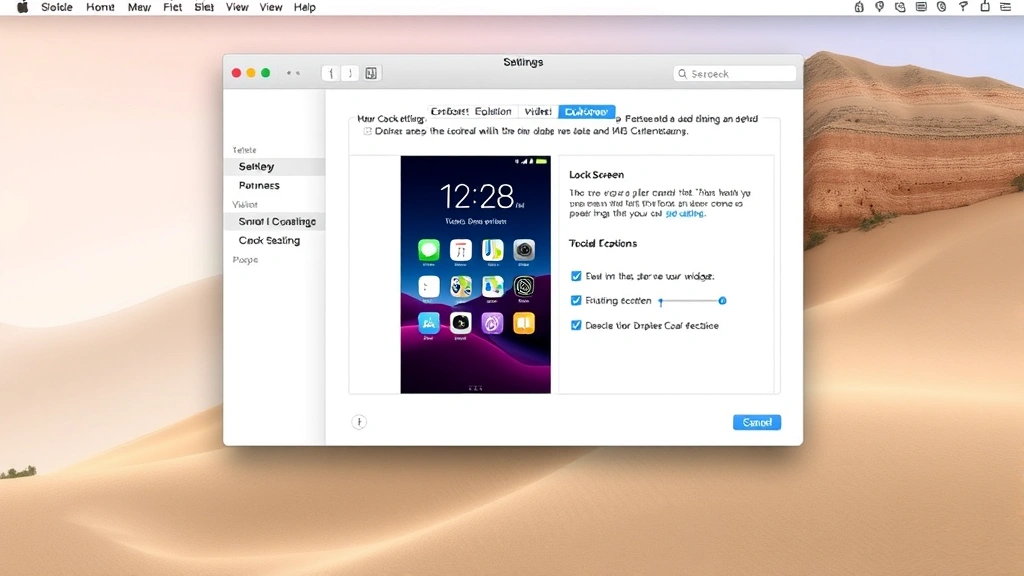The width and height of the screenshot is (1024, 576).
Task: Uncheck the 'Eriating ecotten' checkbox
Action: 576,300
